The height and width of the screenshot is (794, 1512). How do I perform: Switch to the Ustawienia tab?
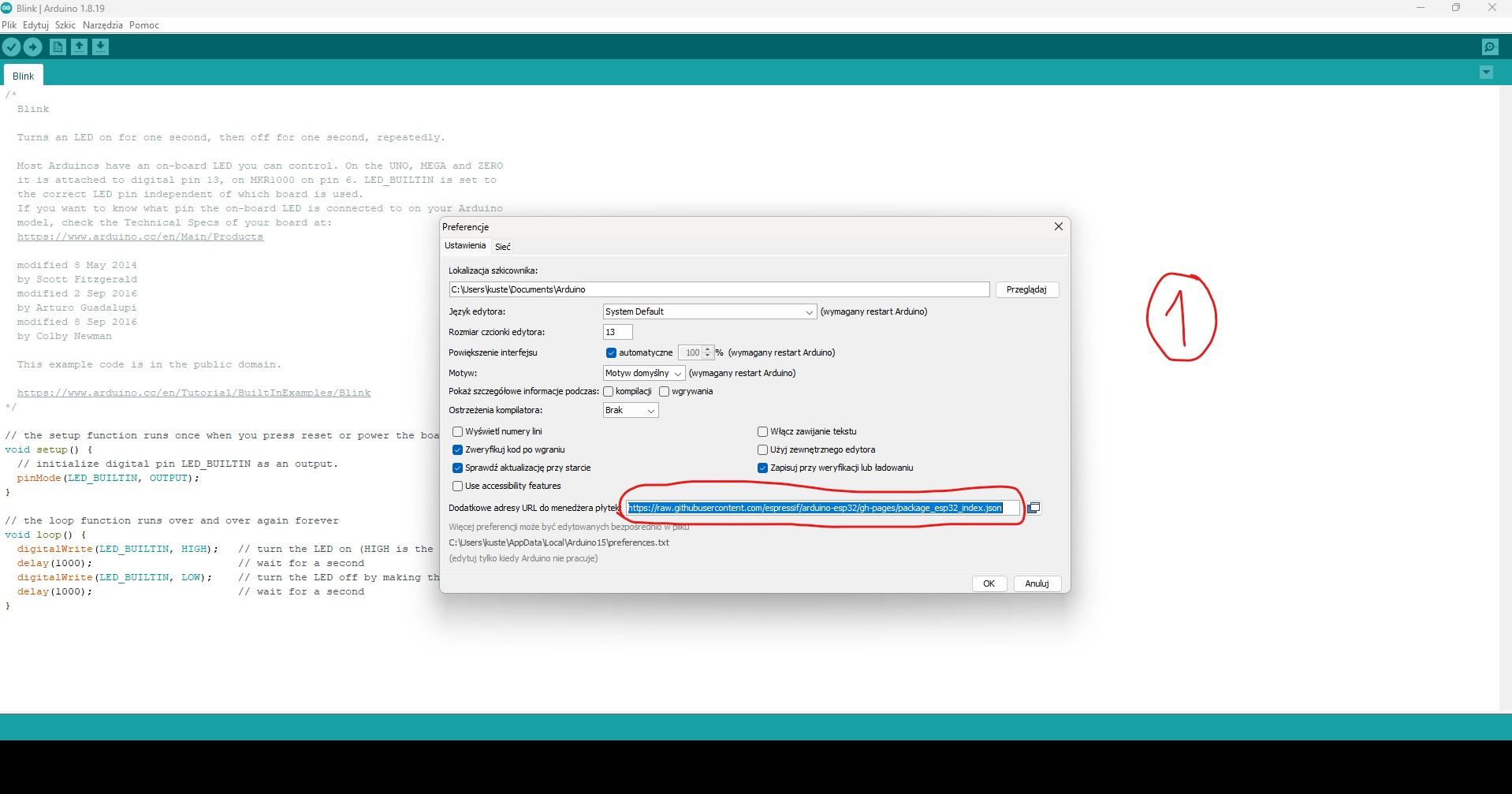[465, 245]
